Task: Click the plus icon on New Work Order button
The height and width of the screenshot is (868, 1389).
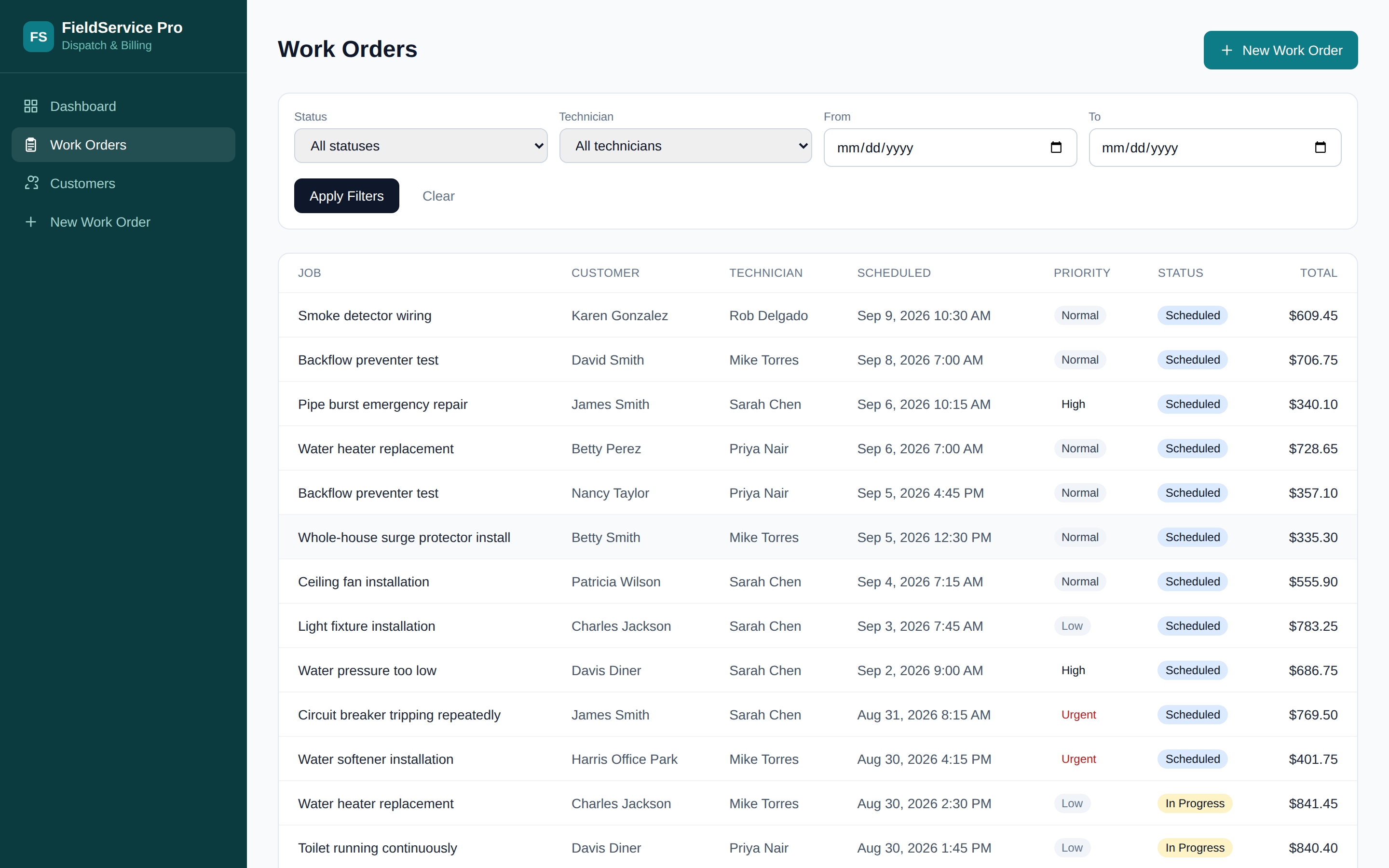Action: [x=1226, y=51]
